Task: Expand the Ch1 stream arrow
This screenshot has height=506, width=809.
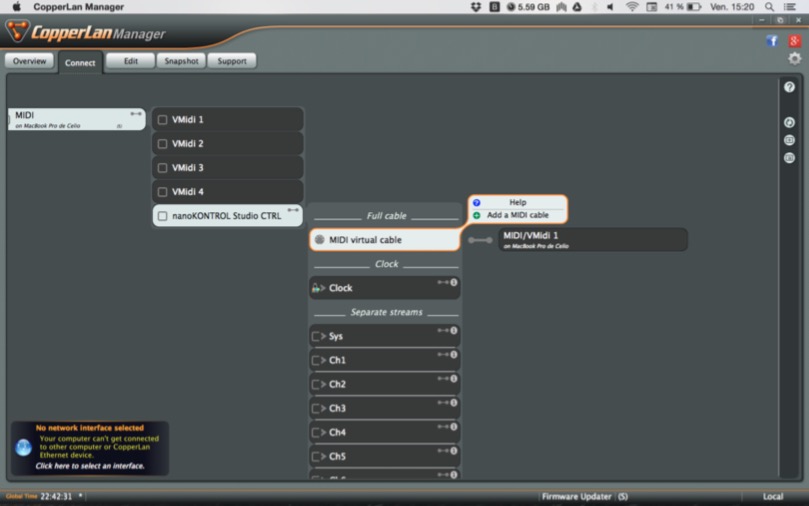Action: pos(319,360)
